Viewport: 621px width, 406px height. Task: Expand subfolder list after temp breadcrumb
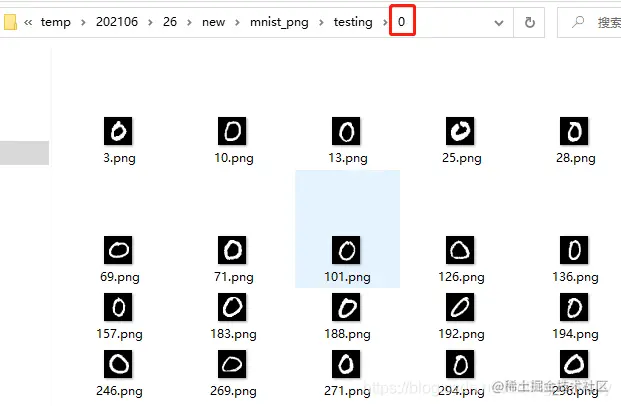pyautogui.click(x=83, y=23)
